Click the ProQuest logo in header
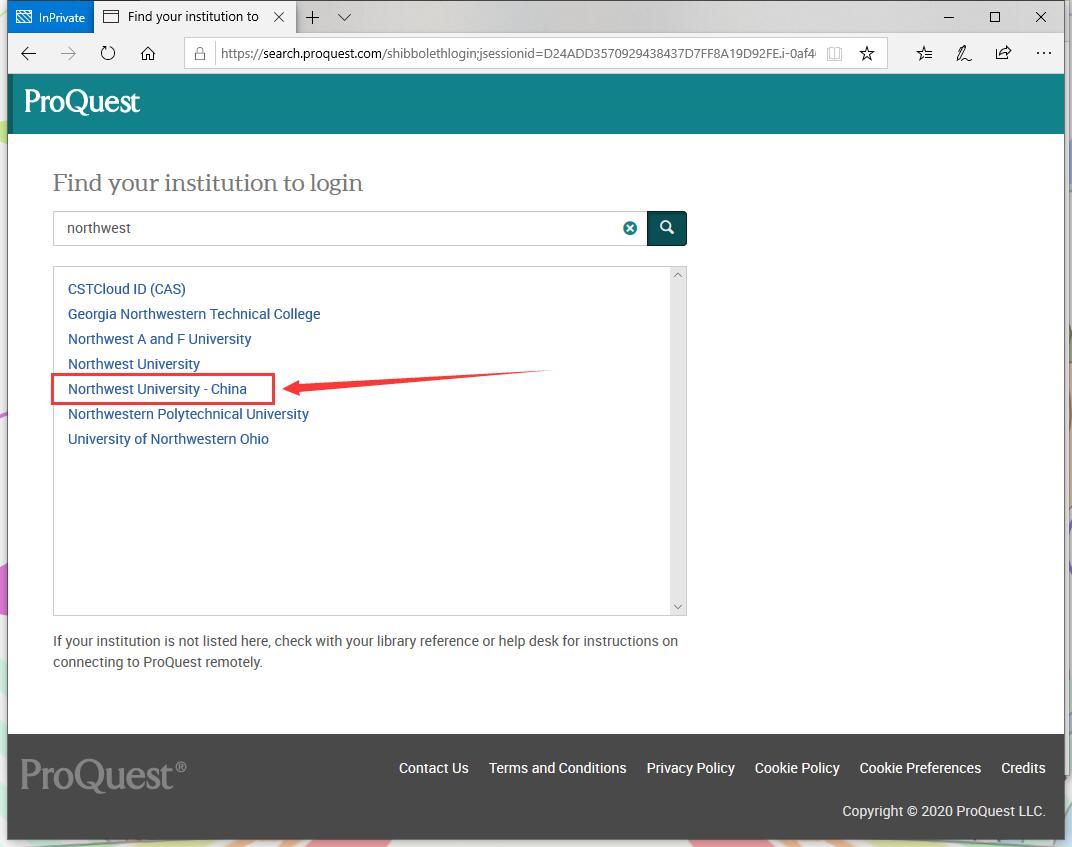Image resolution: width=1072 pixels, height=847 pixels. 82,102
